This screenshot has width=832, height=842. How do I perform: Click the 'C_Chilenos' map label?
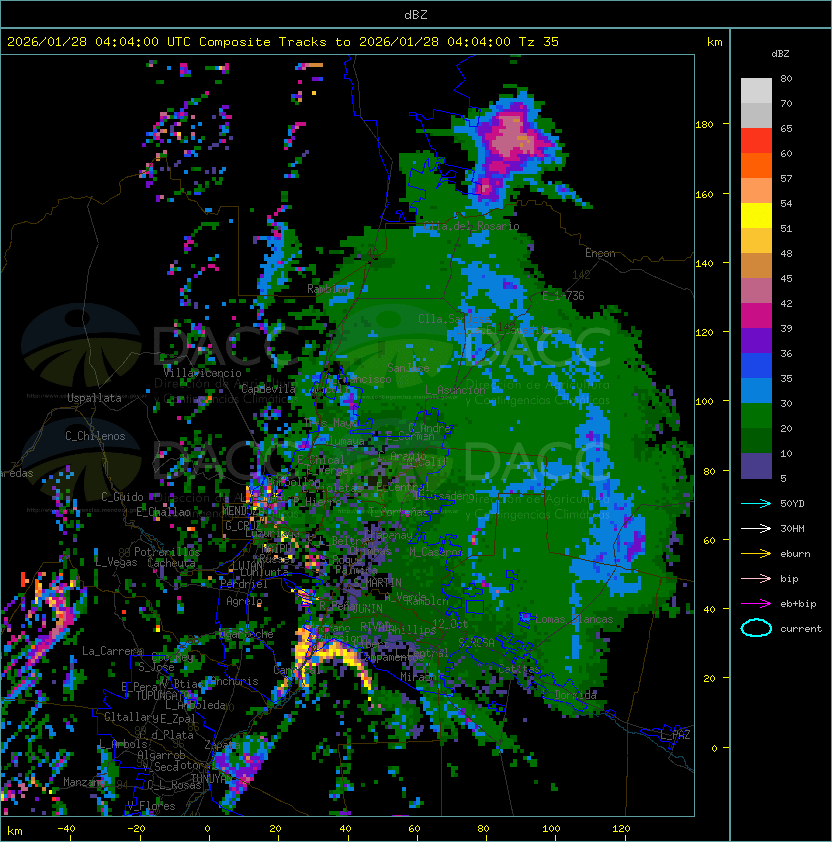(x=95, y=436)
